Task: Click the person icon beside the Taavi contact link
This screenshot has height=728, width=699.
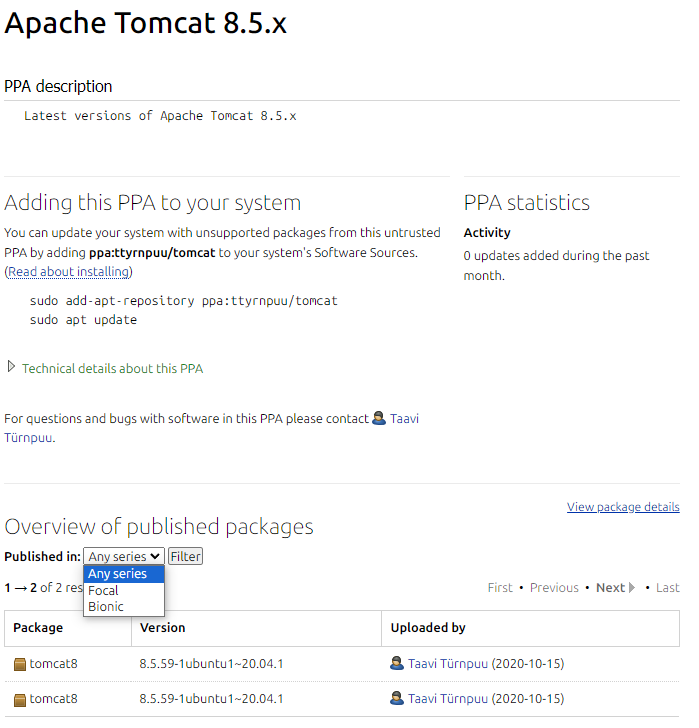Action: (x=379, y=419)
